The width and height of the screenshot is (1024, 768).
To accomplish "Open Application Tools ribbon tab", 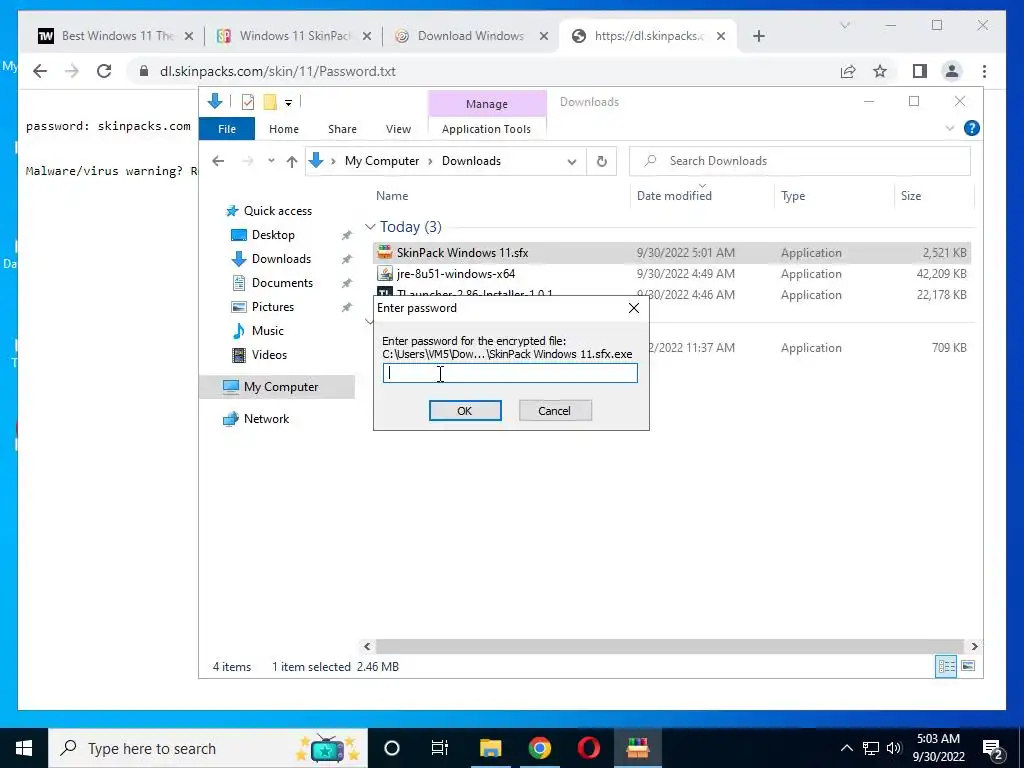I will (487, 129).
